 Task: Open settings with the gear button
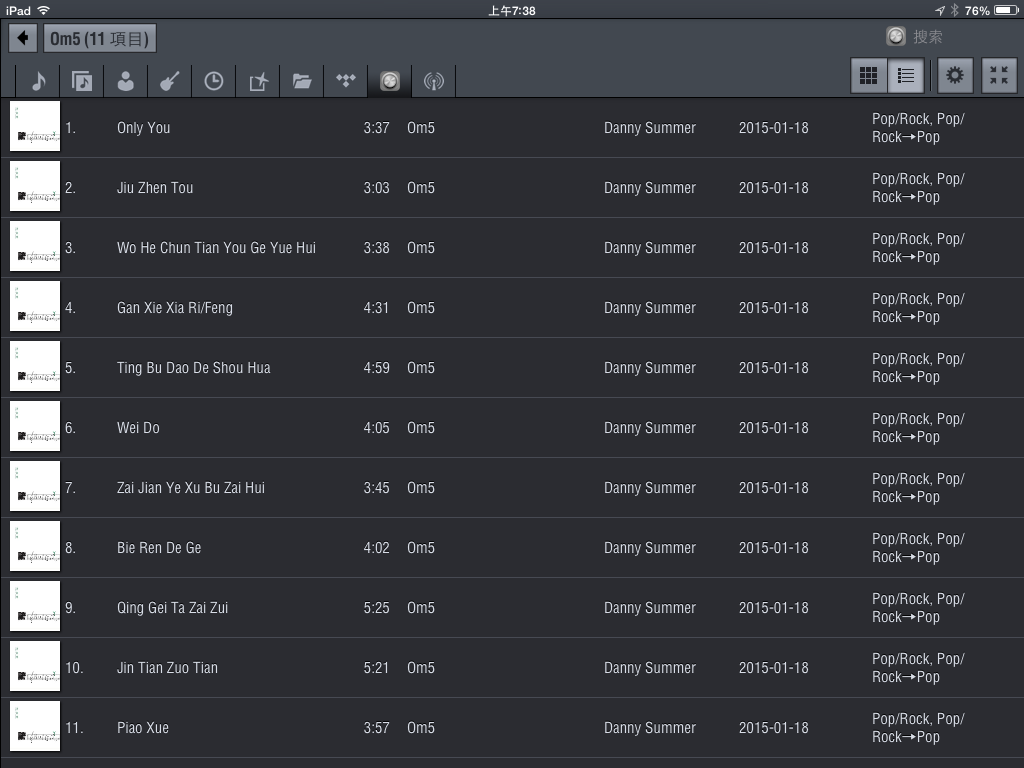[x=955, y=76]
